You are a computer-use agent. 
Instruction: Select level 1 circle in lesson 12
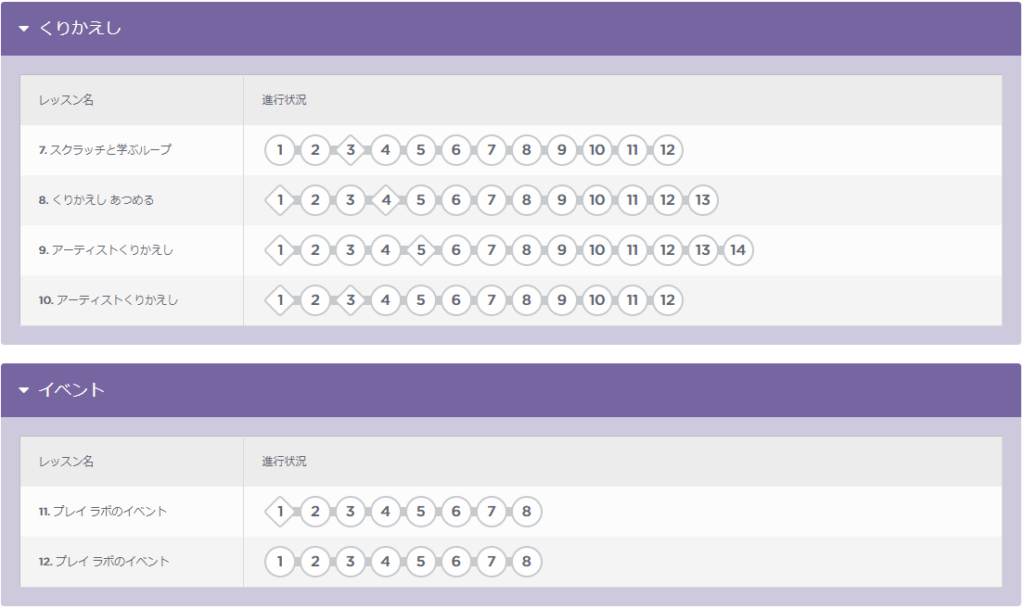coord(280,561)
